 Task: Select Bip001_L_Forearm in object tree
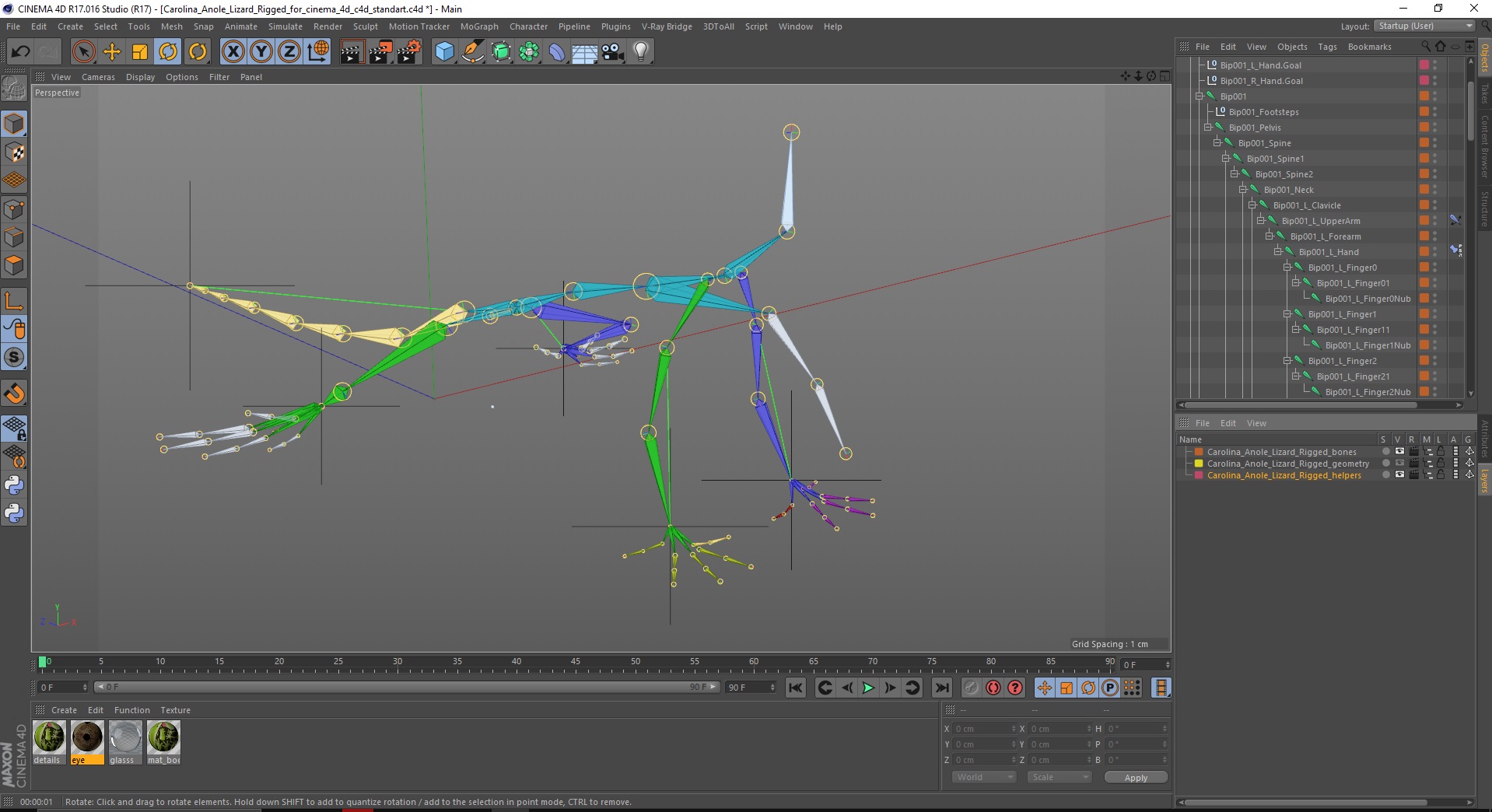pyautogui.click(x=1326, y=236)
